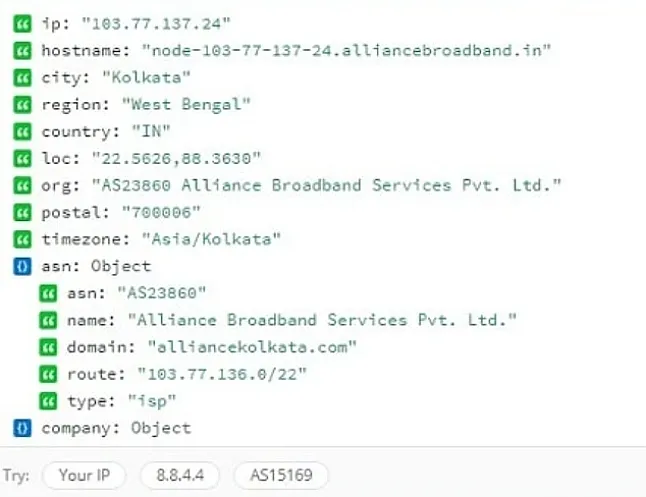Image resolution: width=646 pixels, height=497 pixels.
Task: Click the string icon next to hostname
Action: (22, 51)
